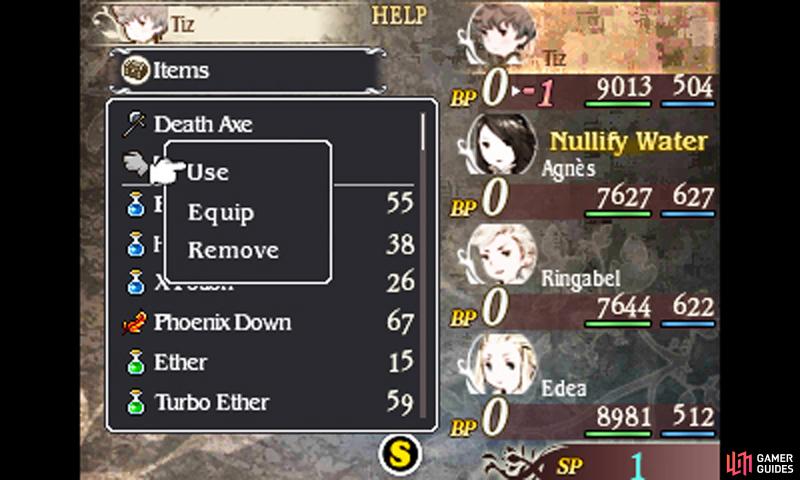The height and width of the screenshot is (480, 800).
Task: Select the Turbo Ether item entry
Action: pos(268,402)
